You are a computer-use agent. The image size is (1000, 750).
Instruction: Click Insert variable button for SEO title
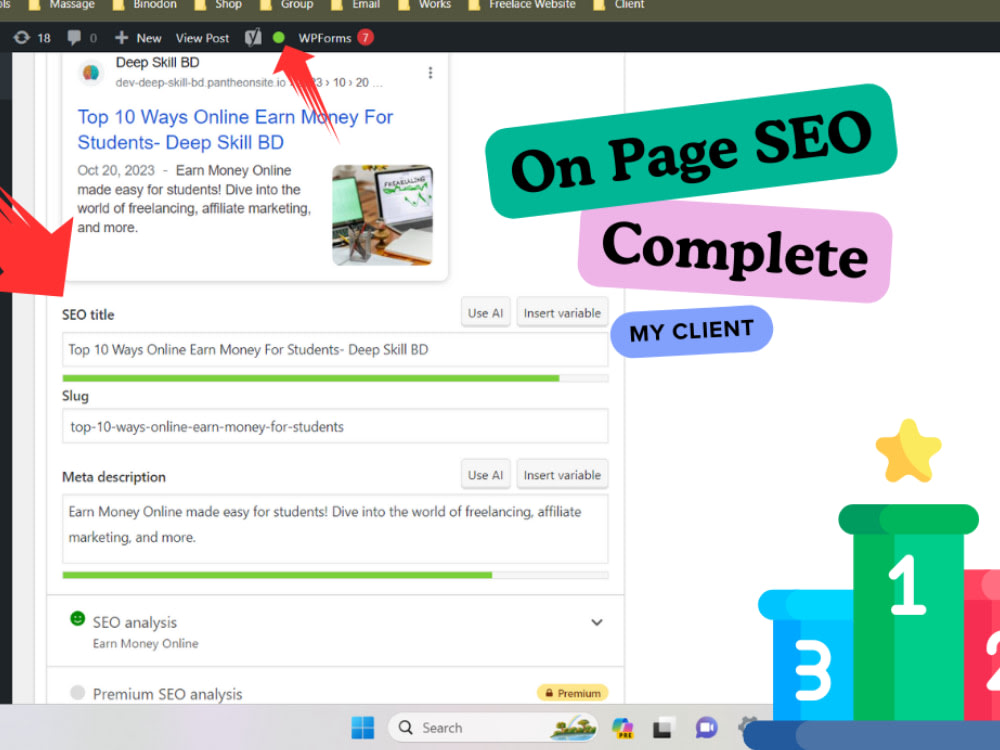click(562, 313)
